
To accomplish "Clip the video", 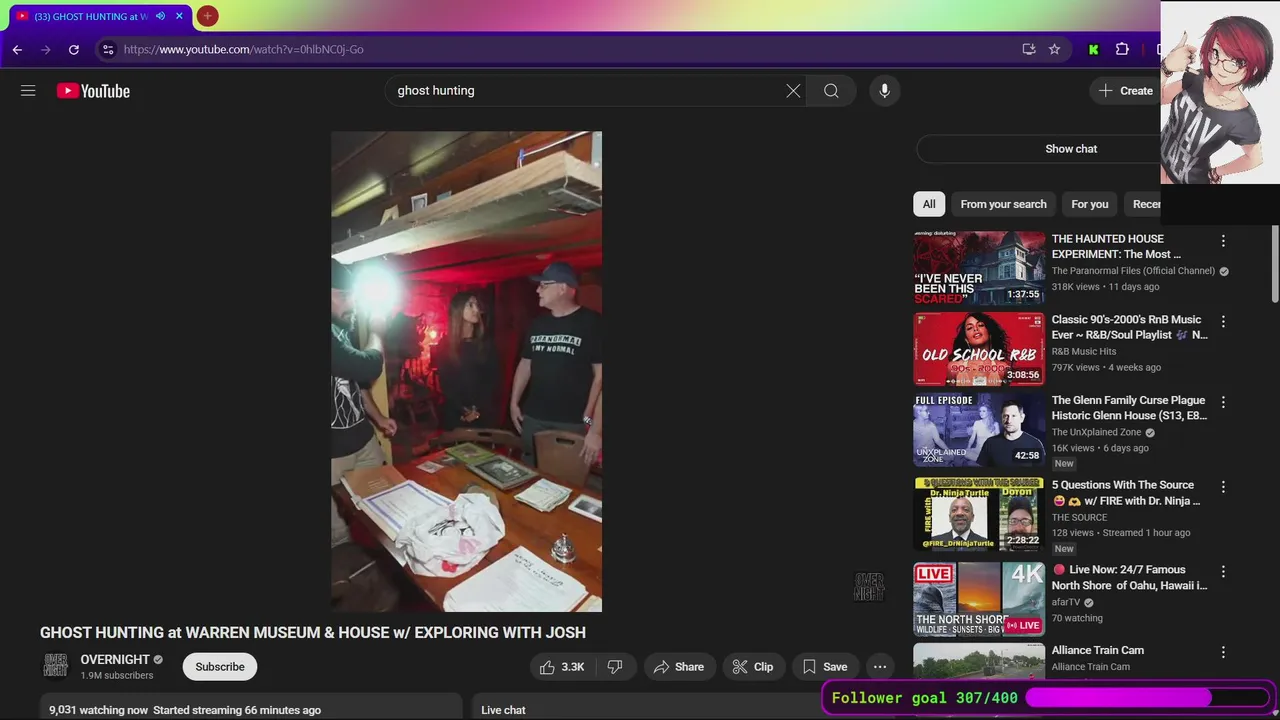I will point(752,667).
